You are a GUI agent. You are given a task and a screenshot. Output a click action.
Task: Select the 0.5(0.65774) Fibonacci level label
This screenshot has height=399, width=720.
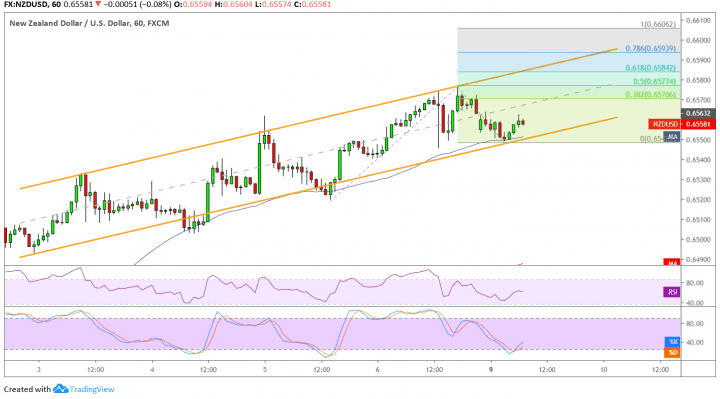tap(654, 81)
